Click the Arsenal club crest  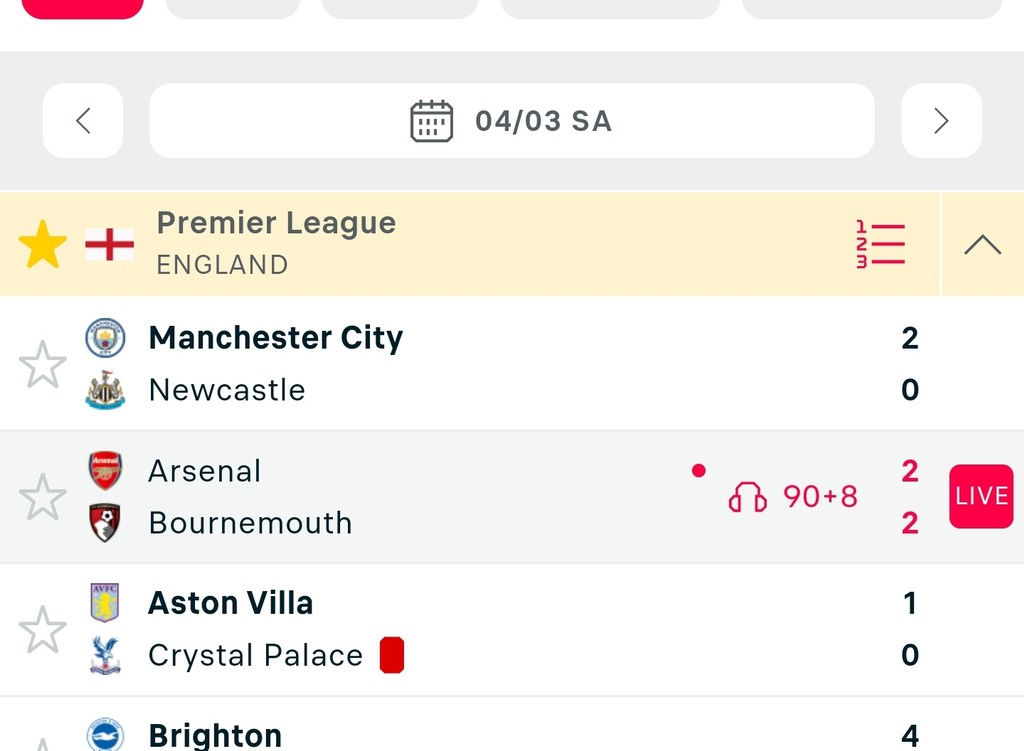(105, 470)
